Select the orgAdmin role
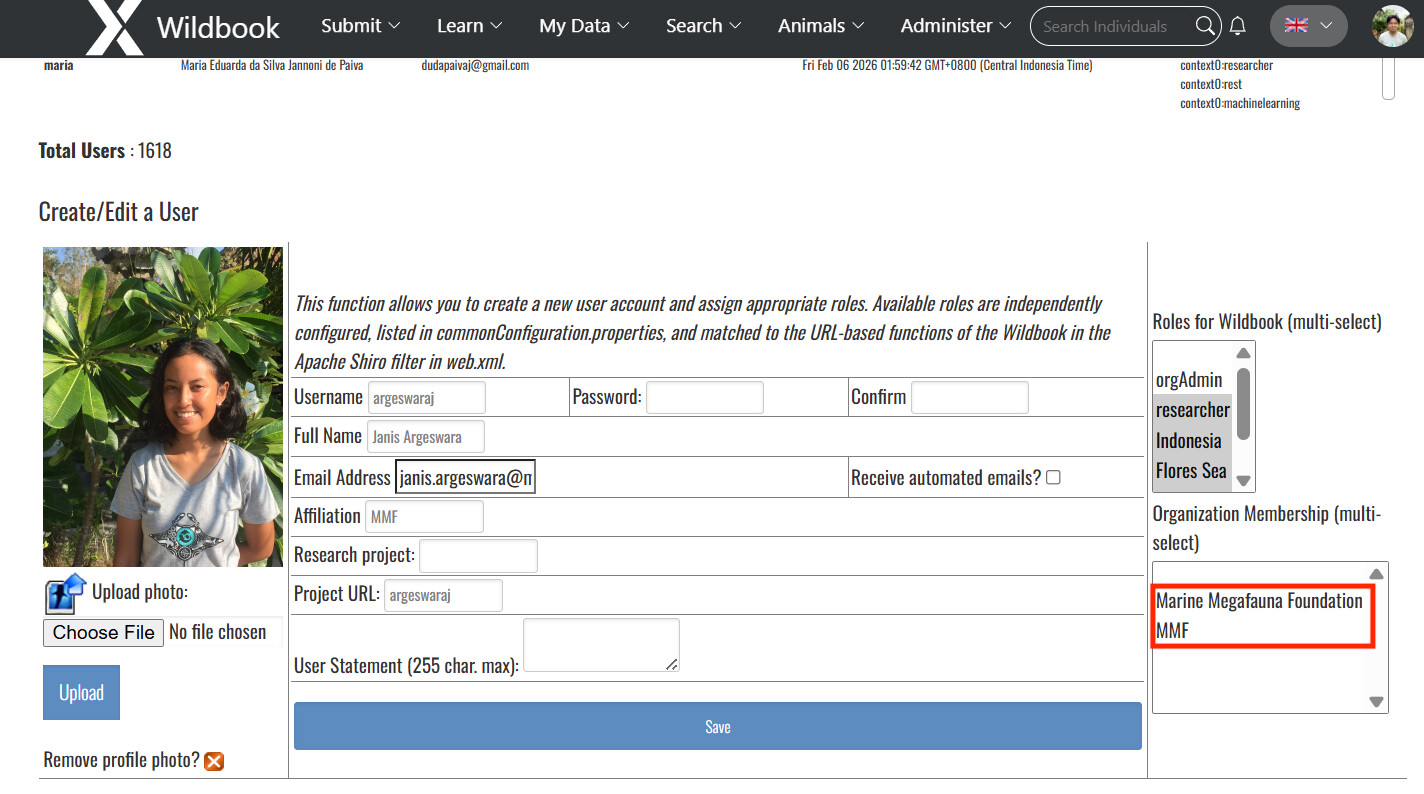Image resolution: width=1424 pixels, height=794 pixels. [1190, 380]
